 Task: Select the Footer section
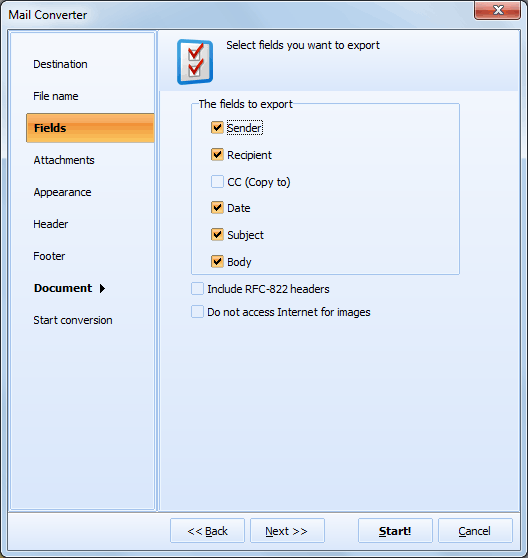pyautogui.click(x=49, y=256)
